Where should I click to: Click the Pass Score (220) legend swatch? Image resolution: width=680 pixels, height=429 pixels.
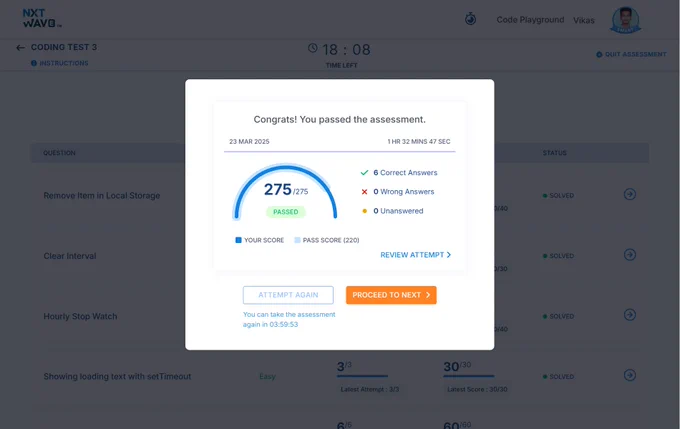click(x=297, y=240)
